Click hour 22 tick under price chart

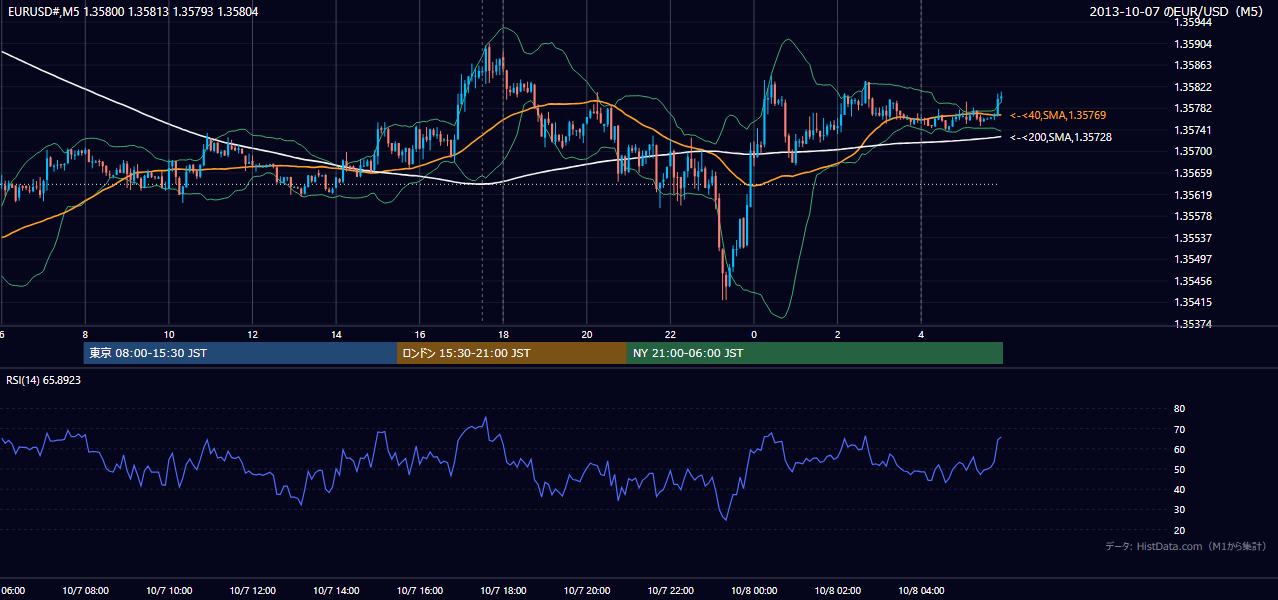670,334
